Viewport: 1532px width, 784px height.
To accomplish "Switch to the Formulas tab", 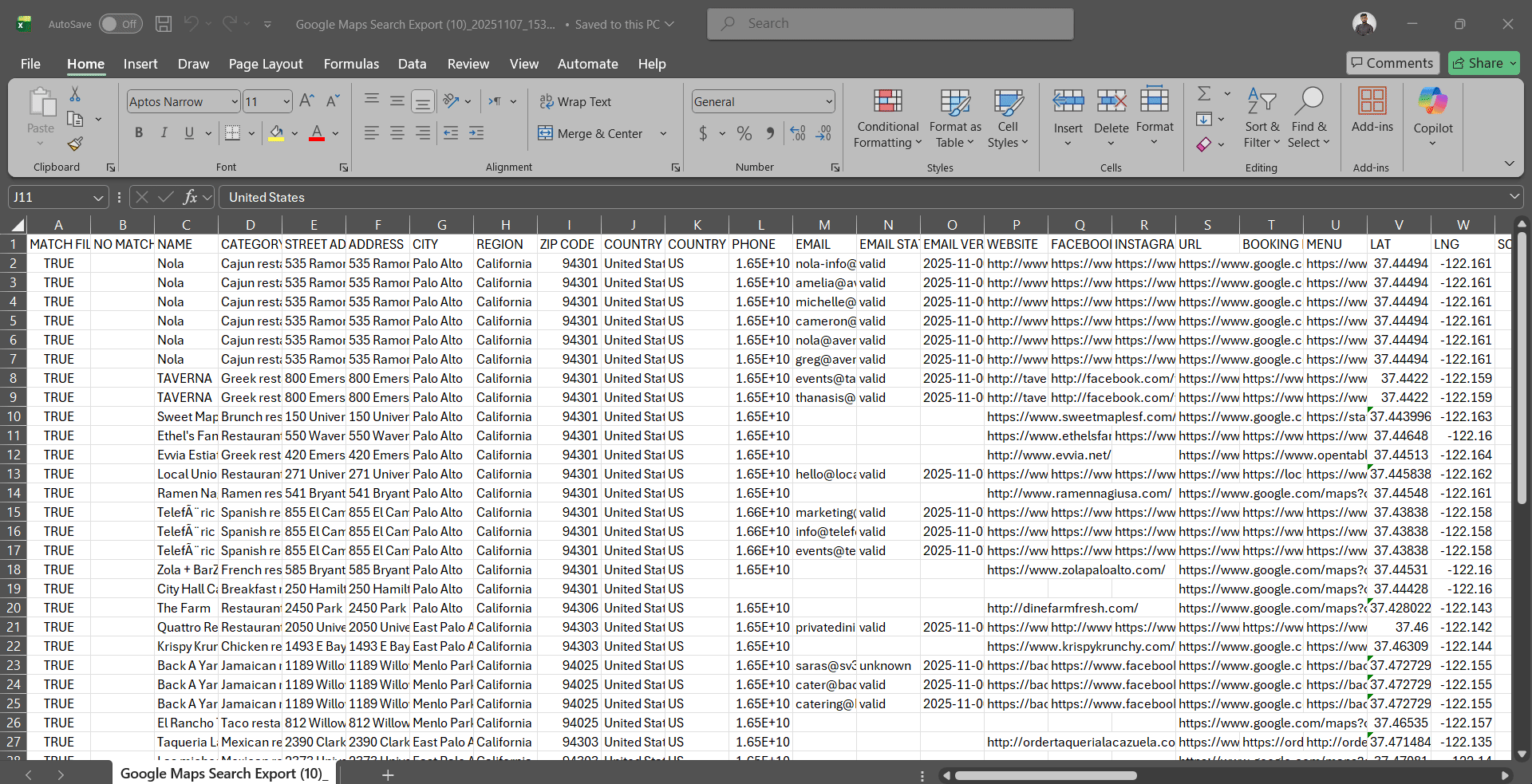I will pyautogui.click(x=351, y=64).
